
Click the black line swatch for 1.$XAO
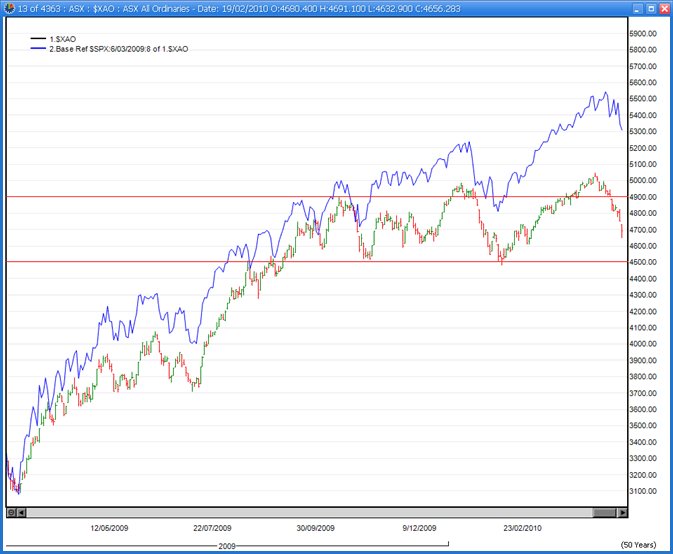click(38, 39)
